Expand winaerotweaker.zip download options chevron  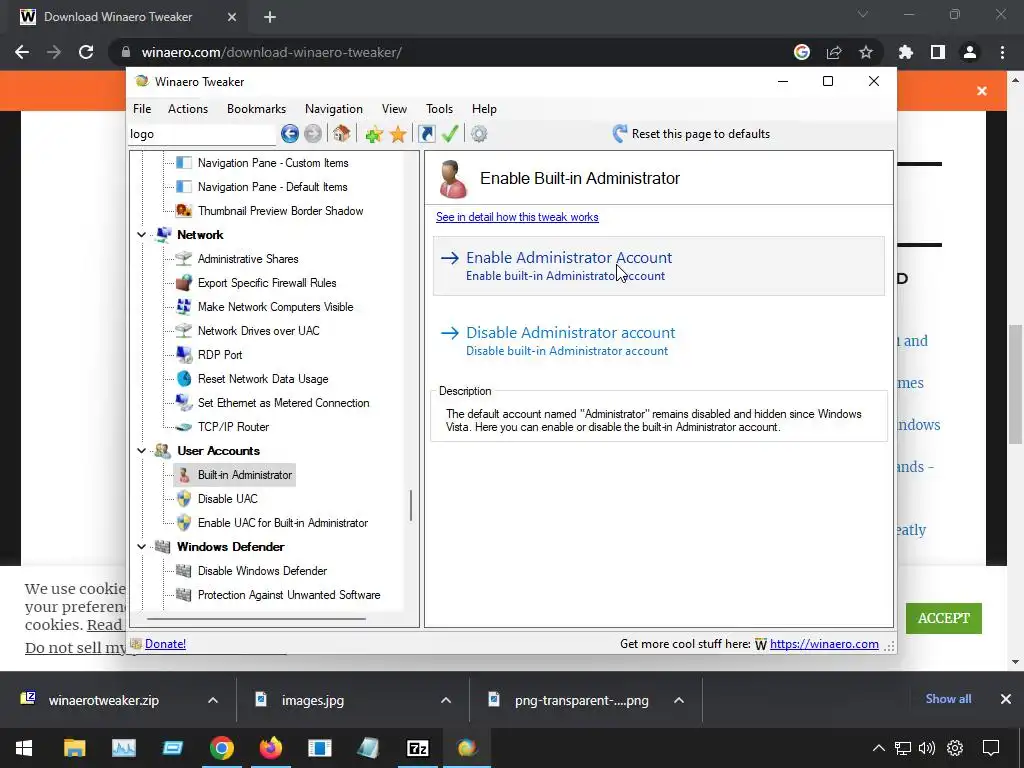click(213, 700)
